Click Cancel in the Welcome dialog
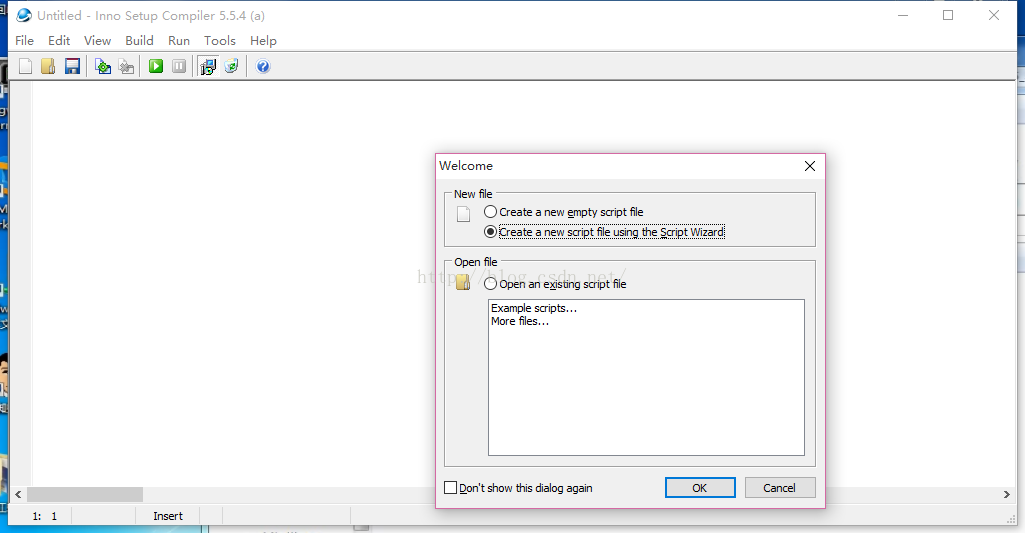Image resolution: width=1025 pixels, height=533 pixels. [x=780, y=488]
